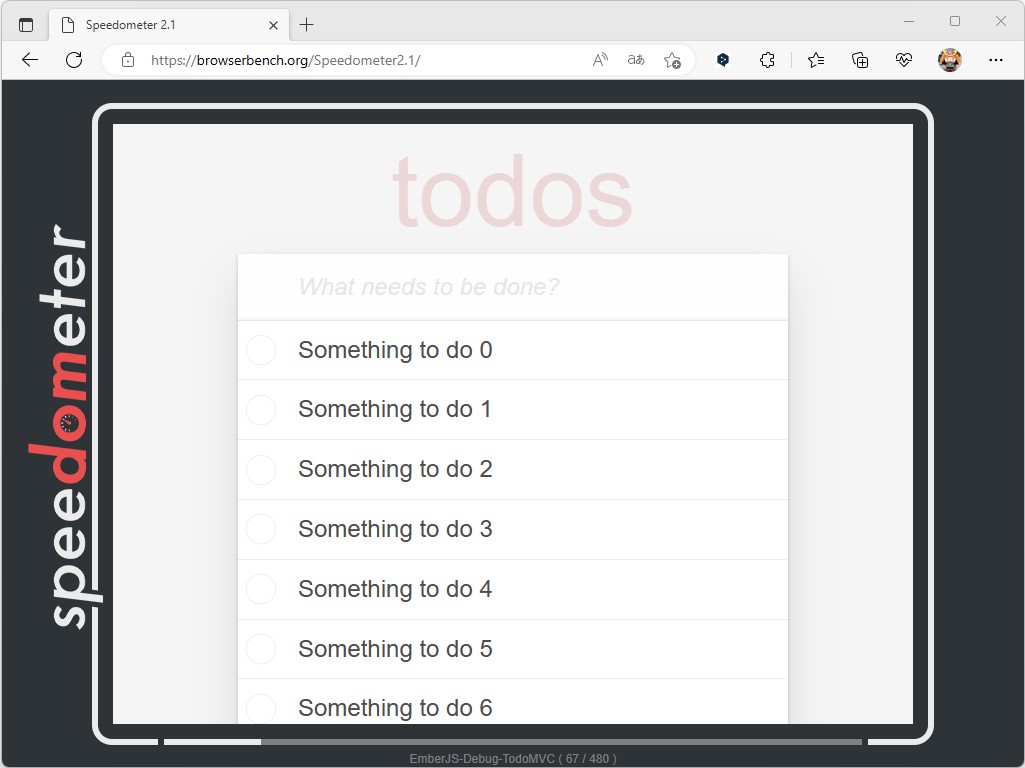1025x768 pixels.
Task: Click the benchmark progress bar
Action: pyautogui.click(x=512, y=742)
